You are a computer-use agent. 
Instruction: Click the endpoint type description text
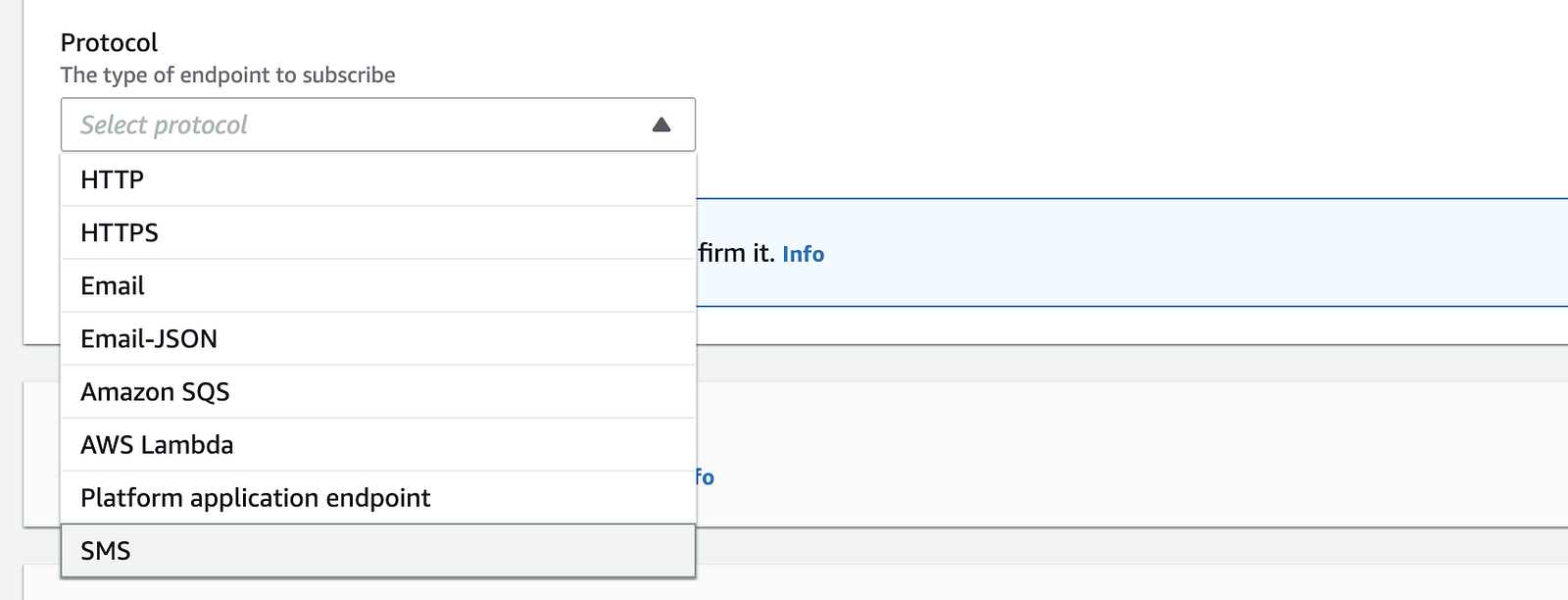pos(227,75)
